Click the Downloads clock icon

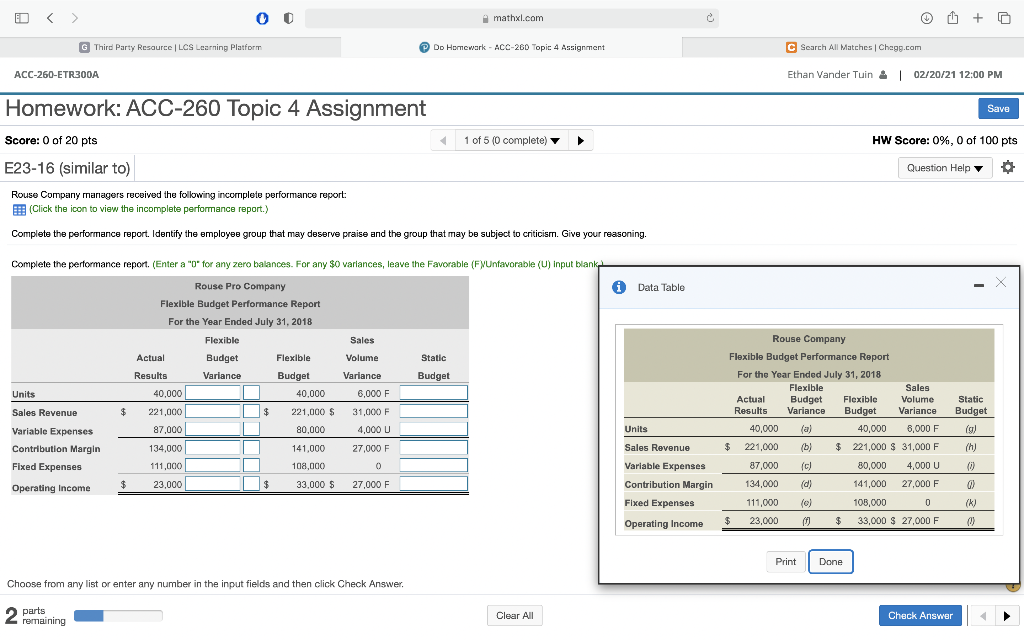[928, 18]
